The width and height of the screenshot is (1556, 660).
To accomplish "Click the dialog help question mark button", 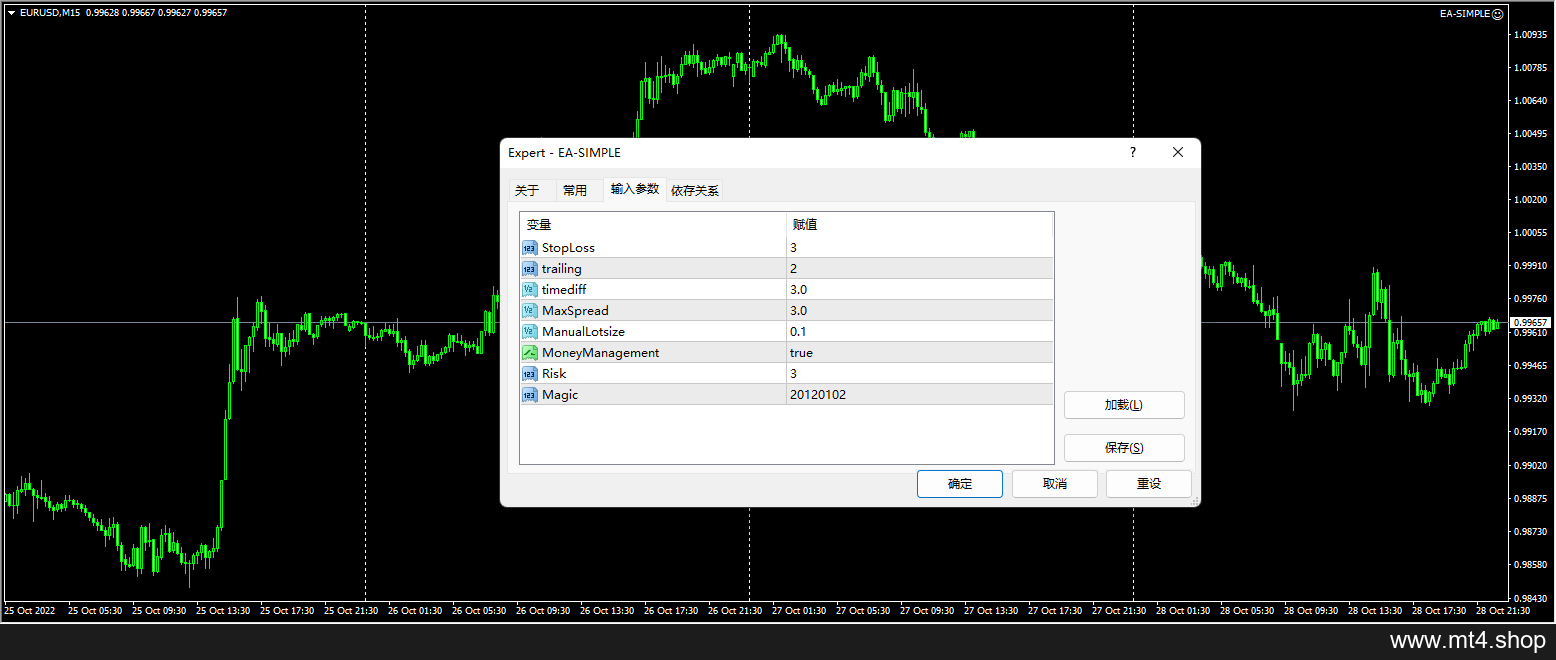I will pyautogui.click(x=1133, y=152).
